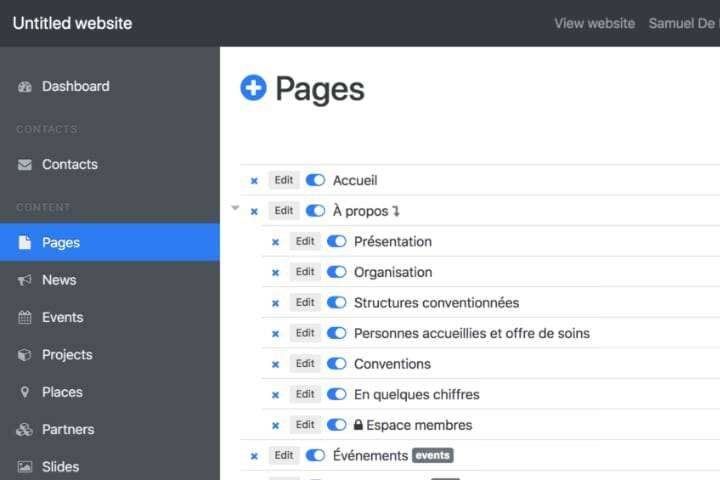Viewport: 720px width, 480px height.
Task: Click the News megaphone icon
Action: [25, 280]
